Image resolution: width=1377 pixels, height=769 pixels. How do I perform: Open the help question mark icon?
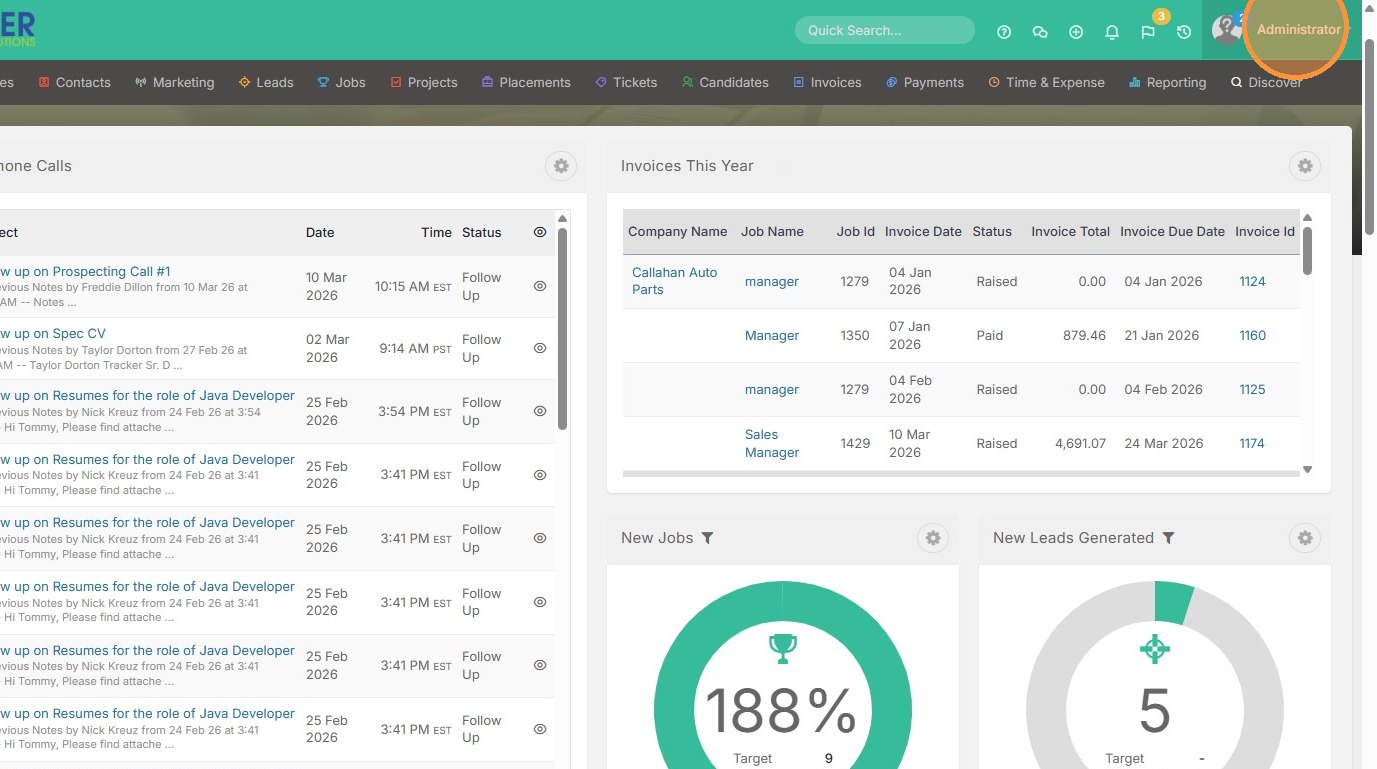(1004, 32)
